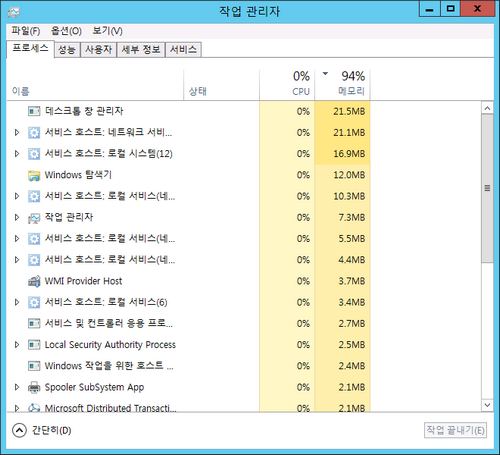Expand the 서비스 호스트 row showing 10.3MB
The height and width of the screenshot is (455, 500).
click(17, 196)
